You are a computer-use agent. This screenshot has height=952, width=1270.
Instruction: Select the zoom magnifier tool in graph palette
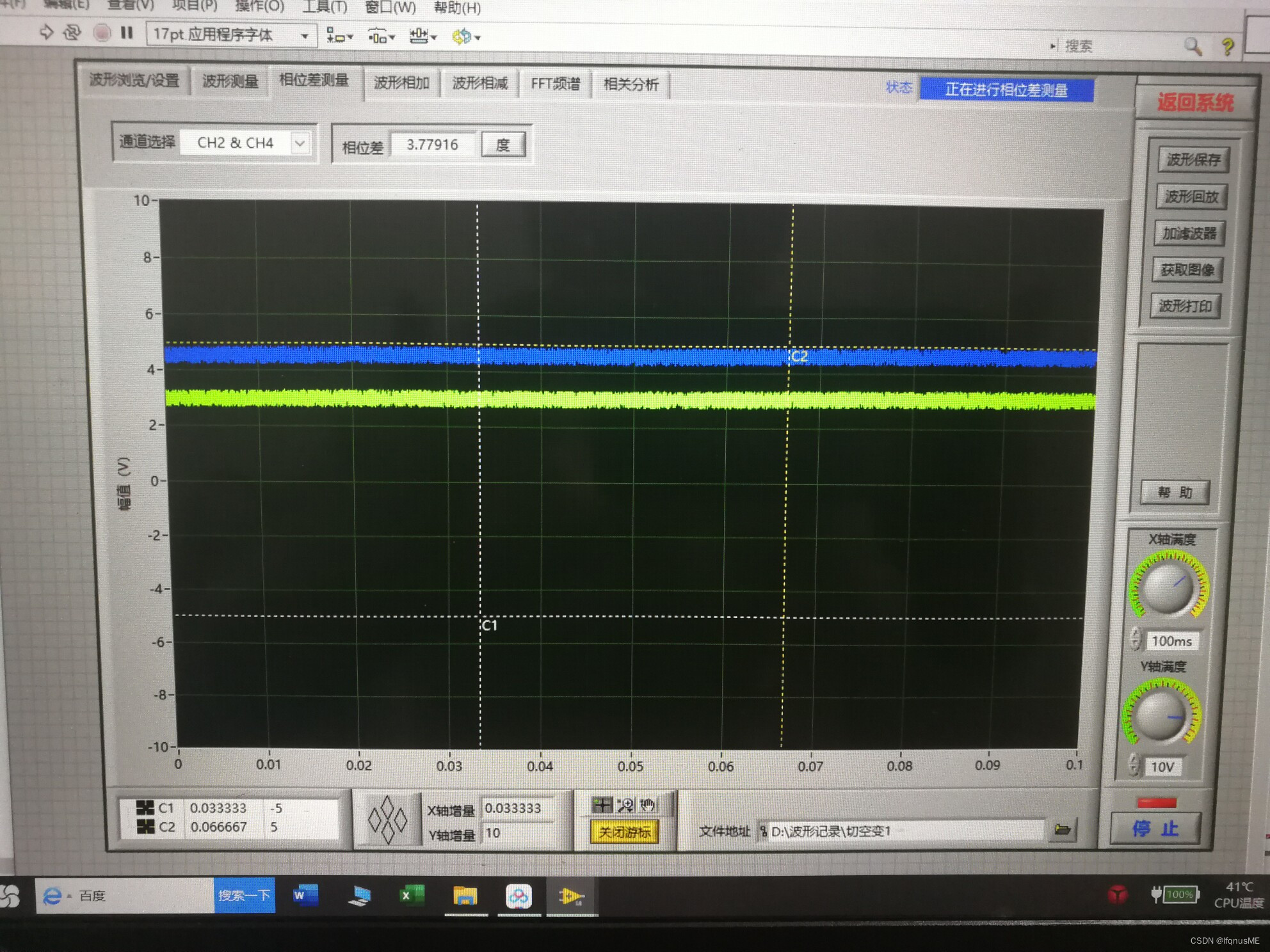pos(625,805)
